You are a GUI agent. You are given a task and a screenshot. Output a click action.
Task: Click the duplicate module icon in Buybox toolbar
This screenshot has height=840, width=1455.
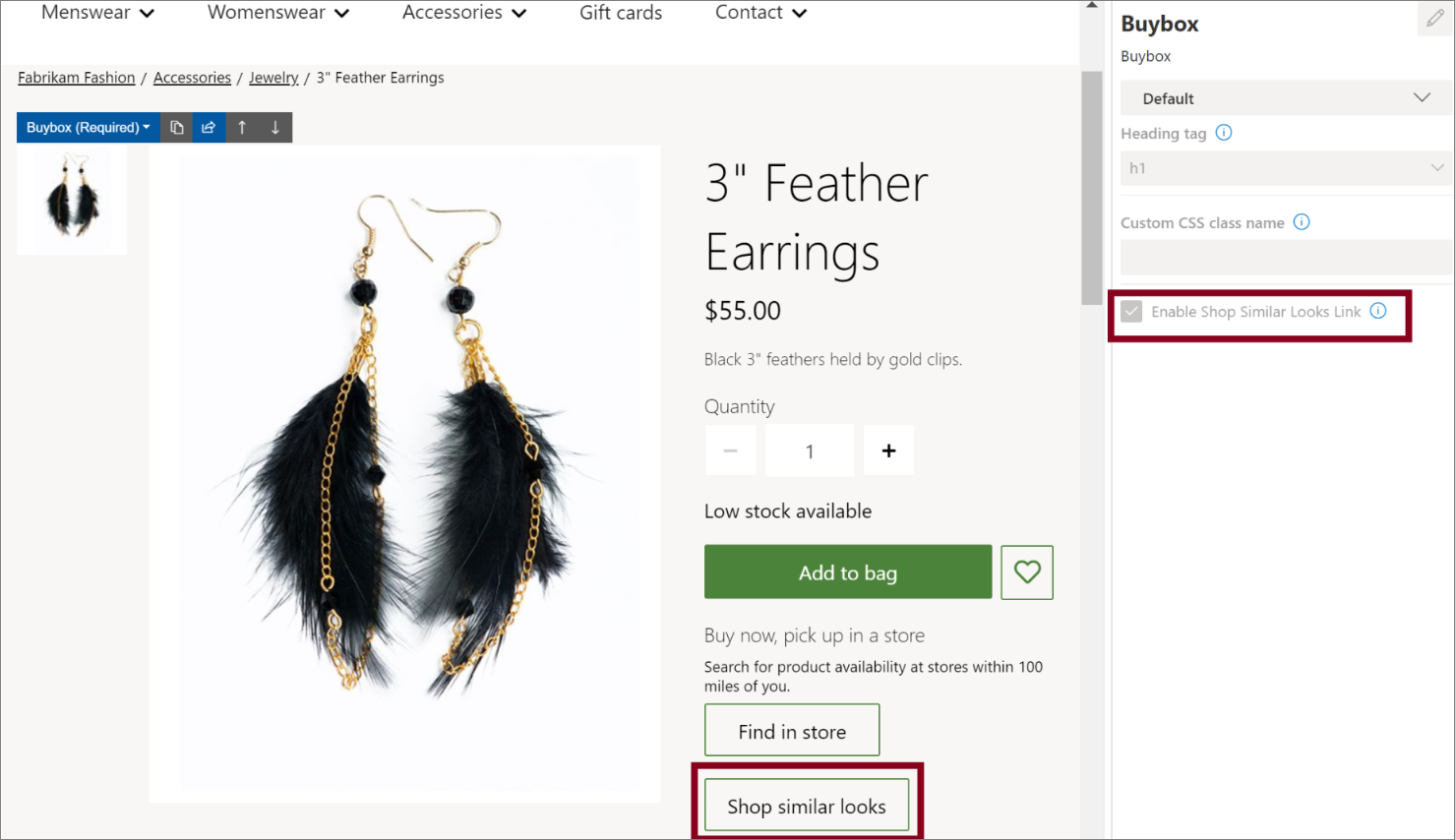[177, 127]
